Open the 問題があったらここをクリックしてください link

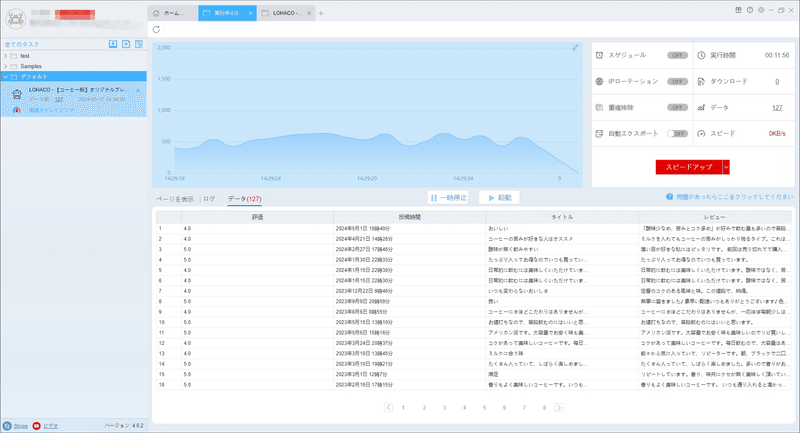coord(735,197)
